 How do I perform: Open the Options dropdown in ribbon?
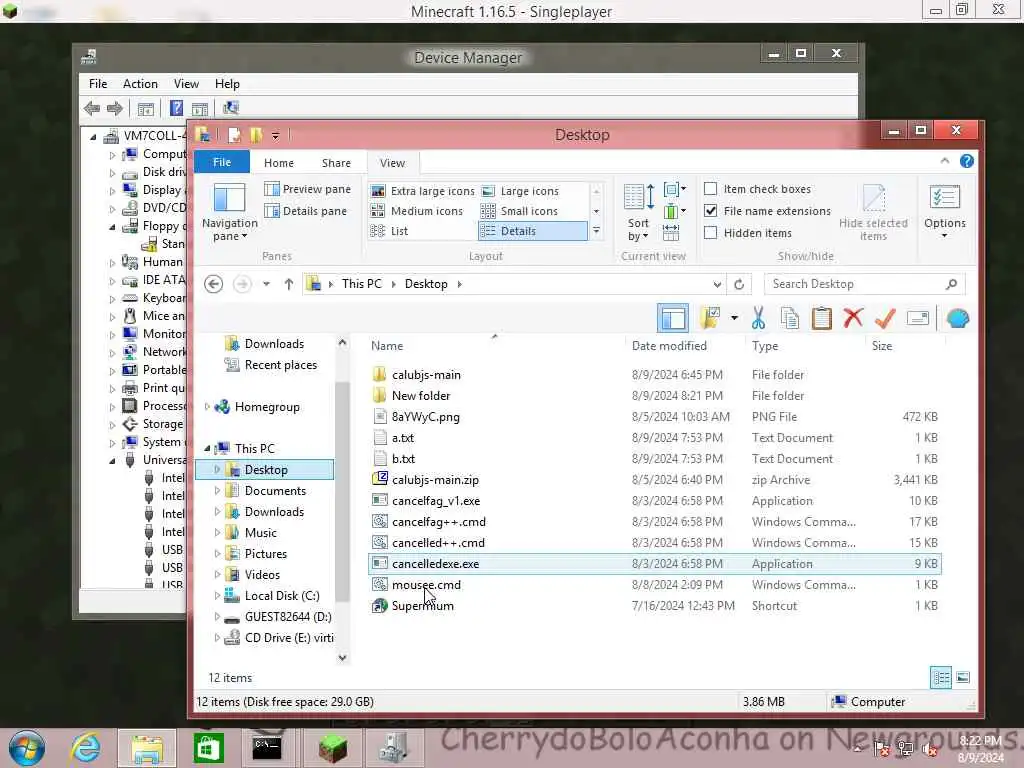pos(944,229)
